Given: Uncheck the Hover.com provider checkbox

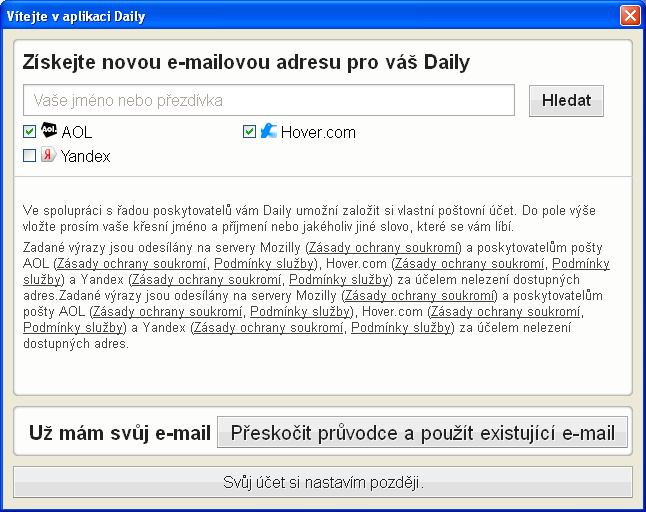Looking at the screenshot, I should tap(249, 132).
